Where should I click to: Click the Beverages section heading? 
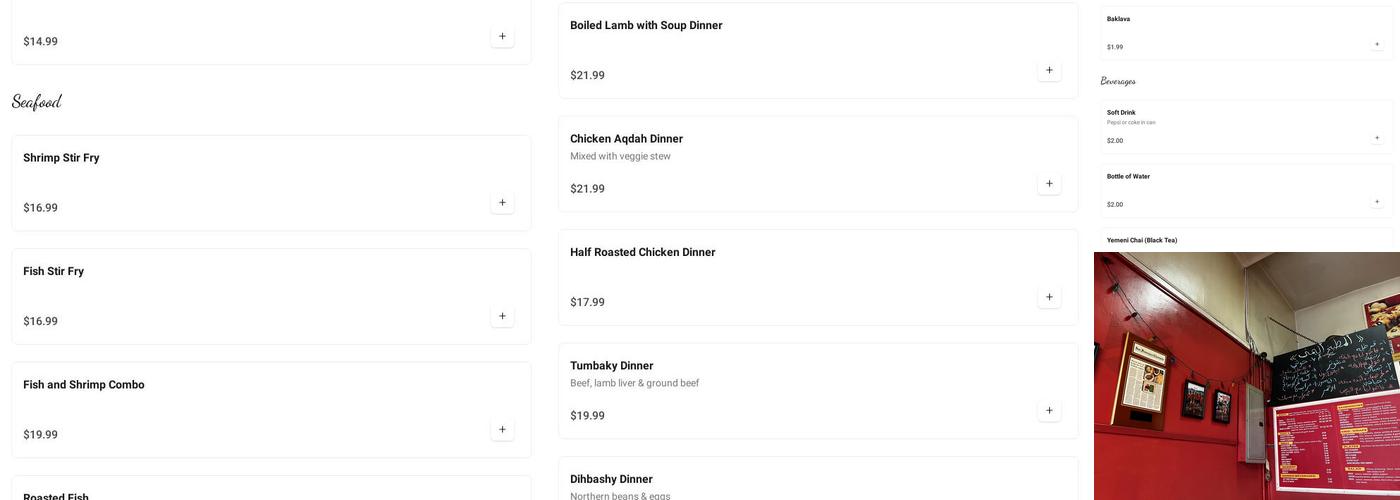[x=1118, y=82]
